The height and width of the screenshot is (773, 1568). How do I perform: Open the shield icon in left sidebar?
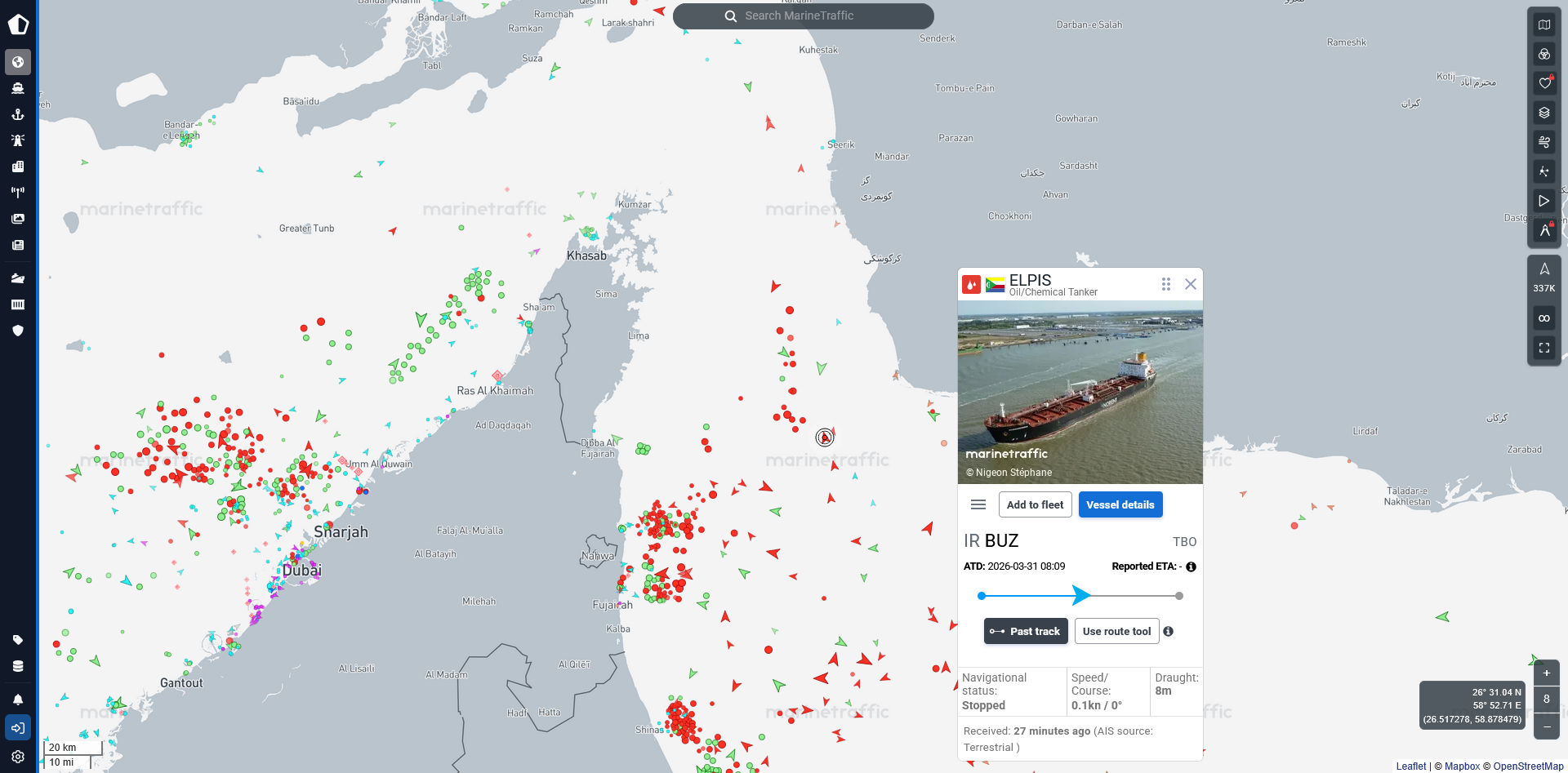[x=18, y=331]
